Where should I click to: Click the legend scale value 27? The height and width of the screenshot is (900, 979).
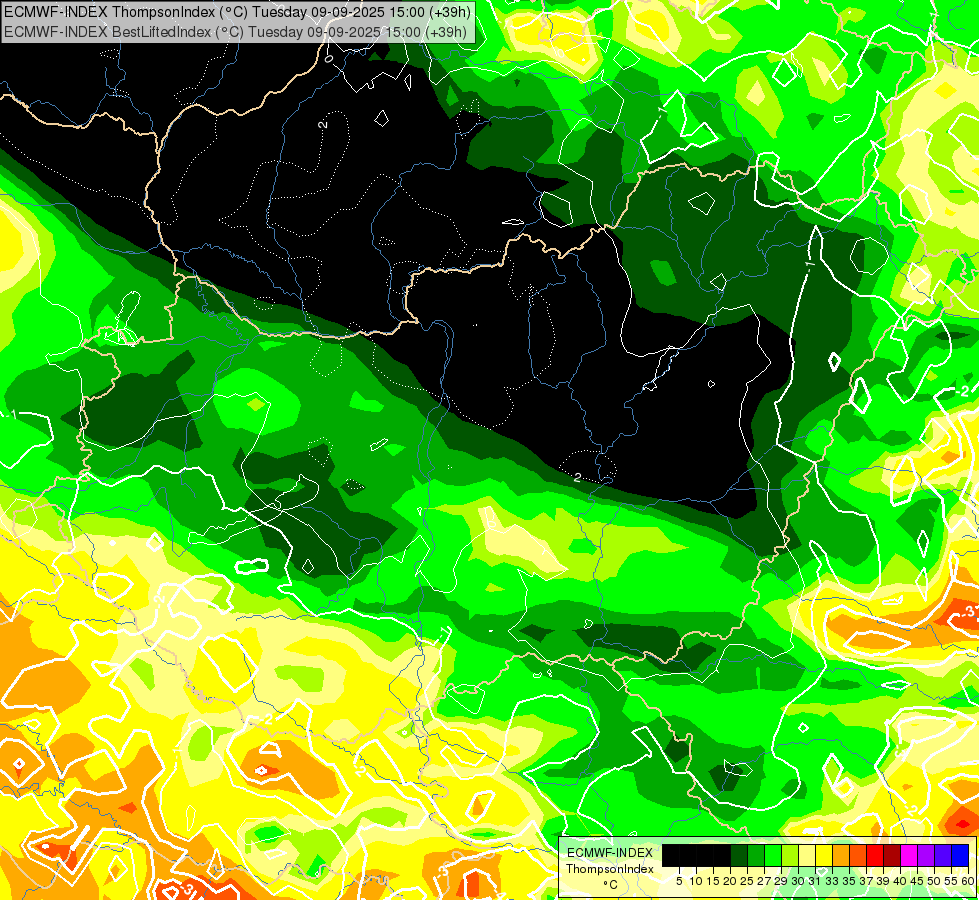[764, 881]
